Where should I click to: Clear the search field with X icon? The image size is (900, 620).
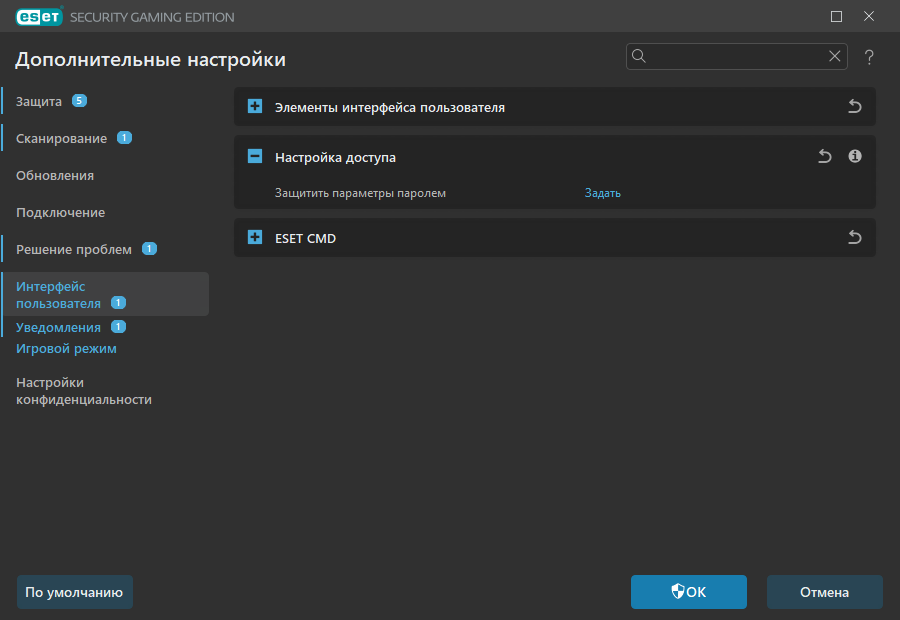pyautogui.click(x=835, y=56)
